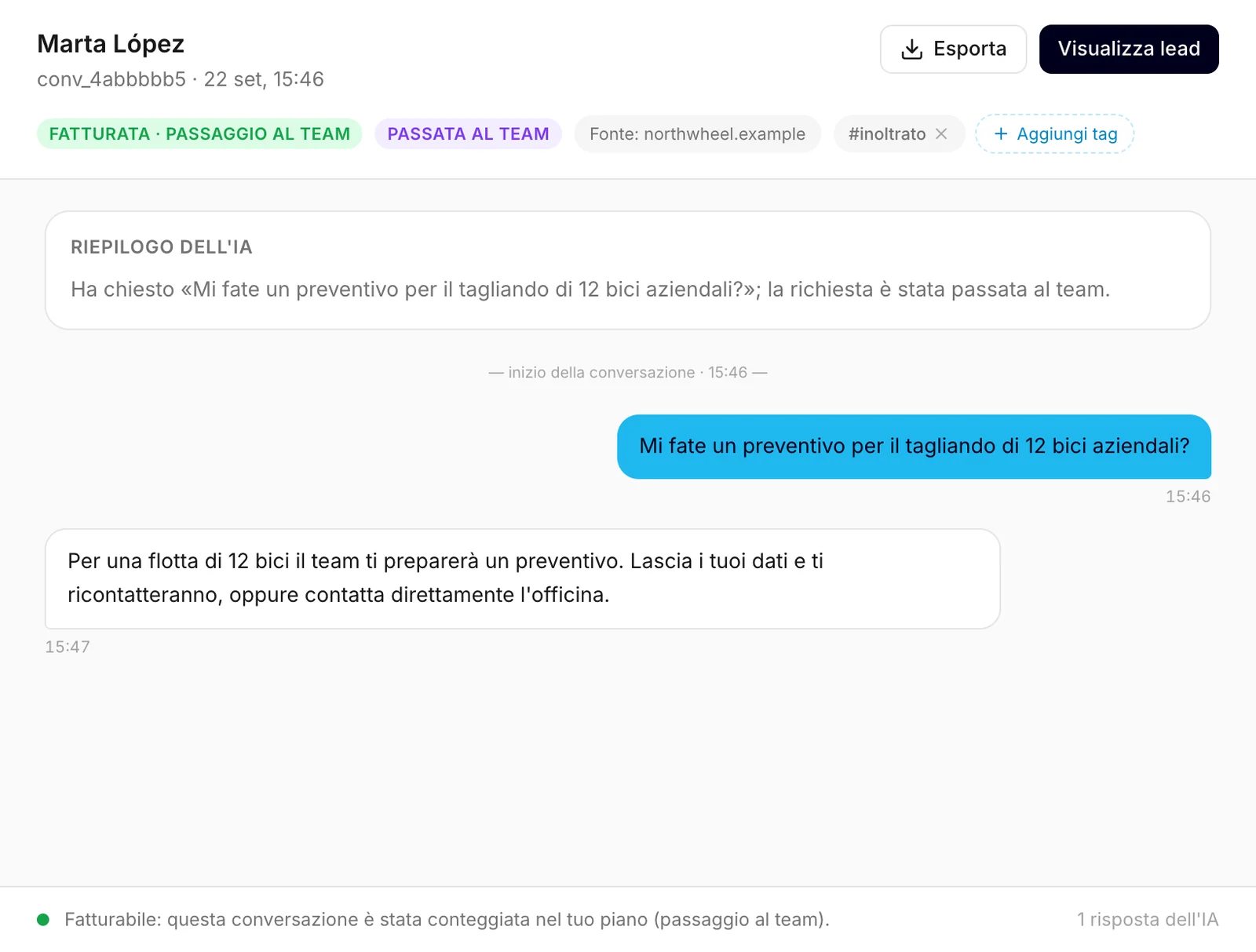This screenshot has height=952, width=1256.
Task: Select the #inoltrato tag label
Action: point(887,134)
